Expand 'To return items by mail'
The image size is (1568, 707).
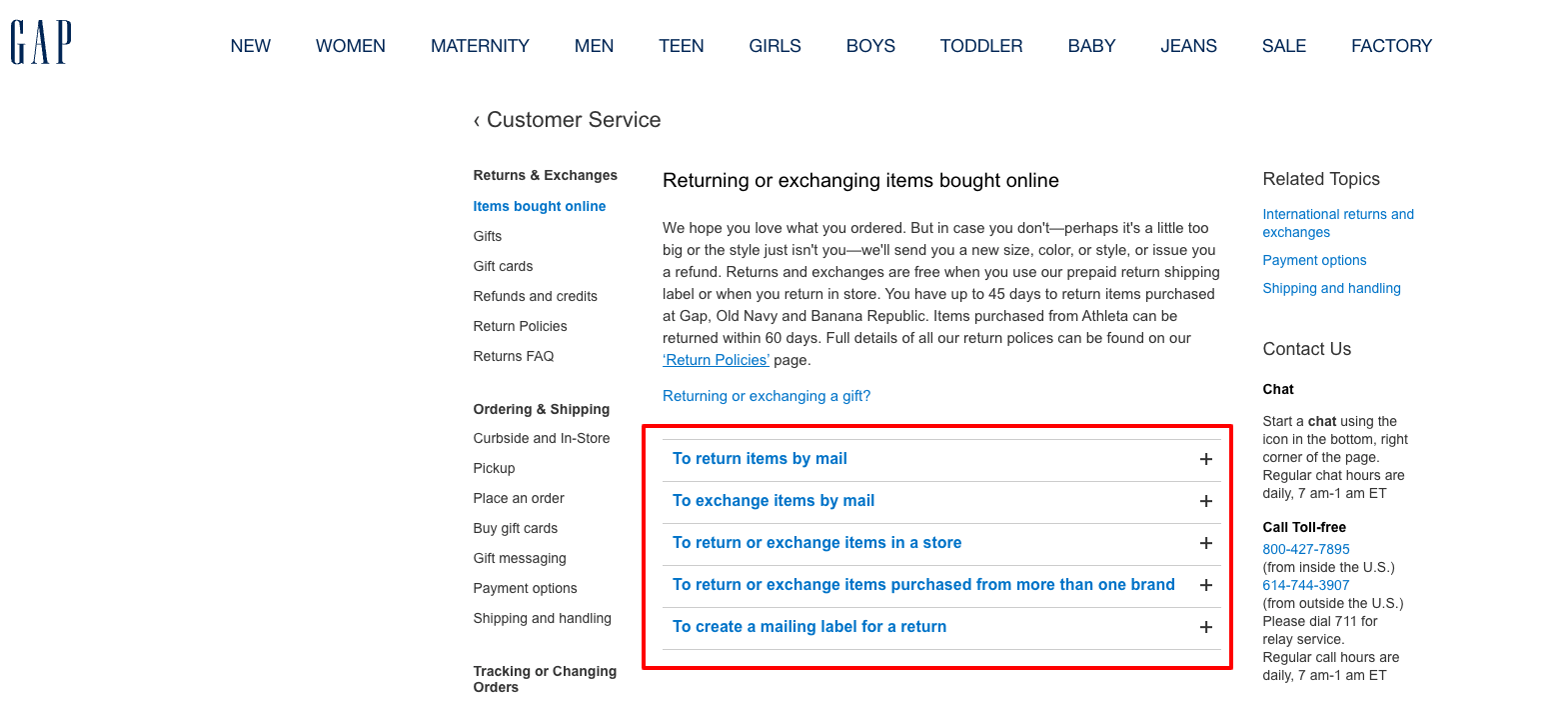click(941, 460)
